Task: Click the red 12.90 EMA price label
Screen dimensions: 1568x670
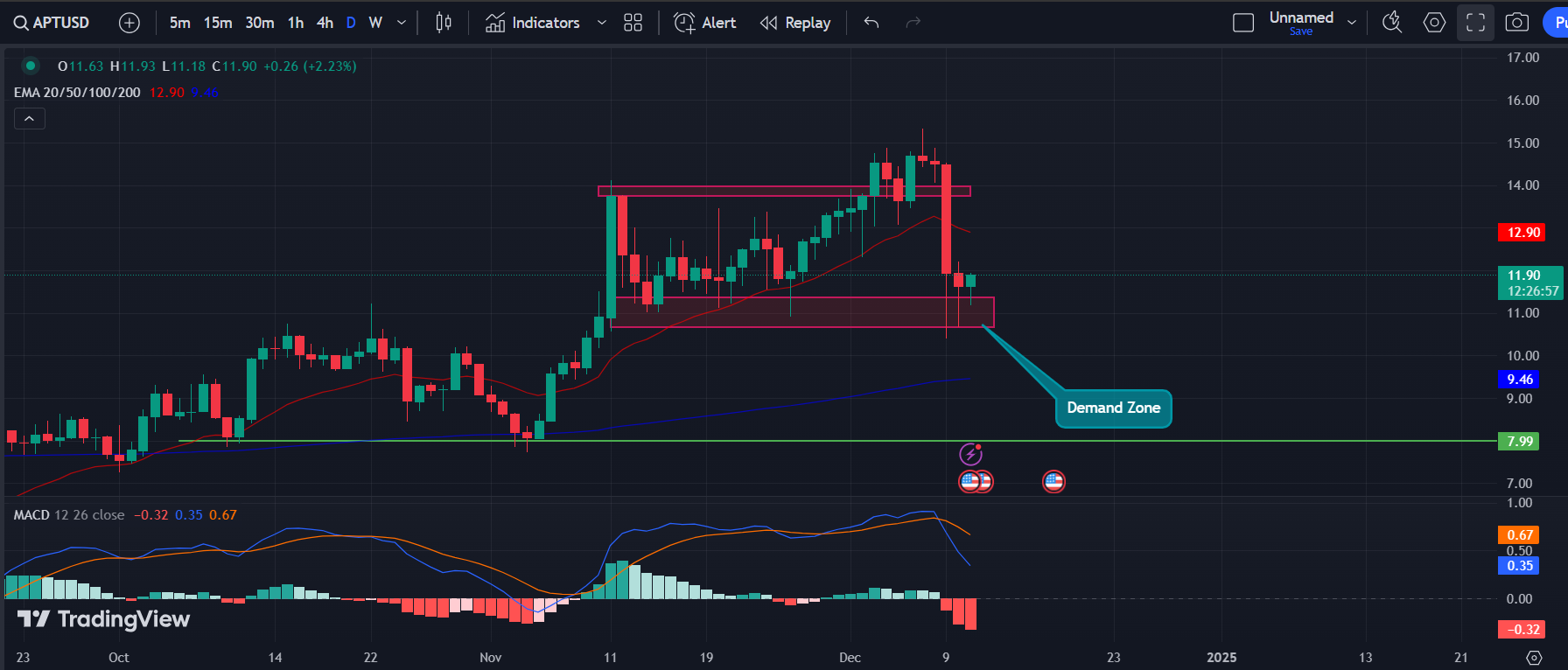Action: pyautogui.click(x=1523, y=233)
